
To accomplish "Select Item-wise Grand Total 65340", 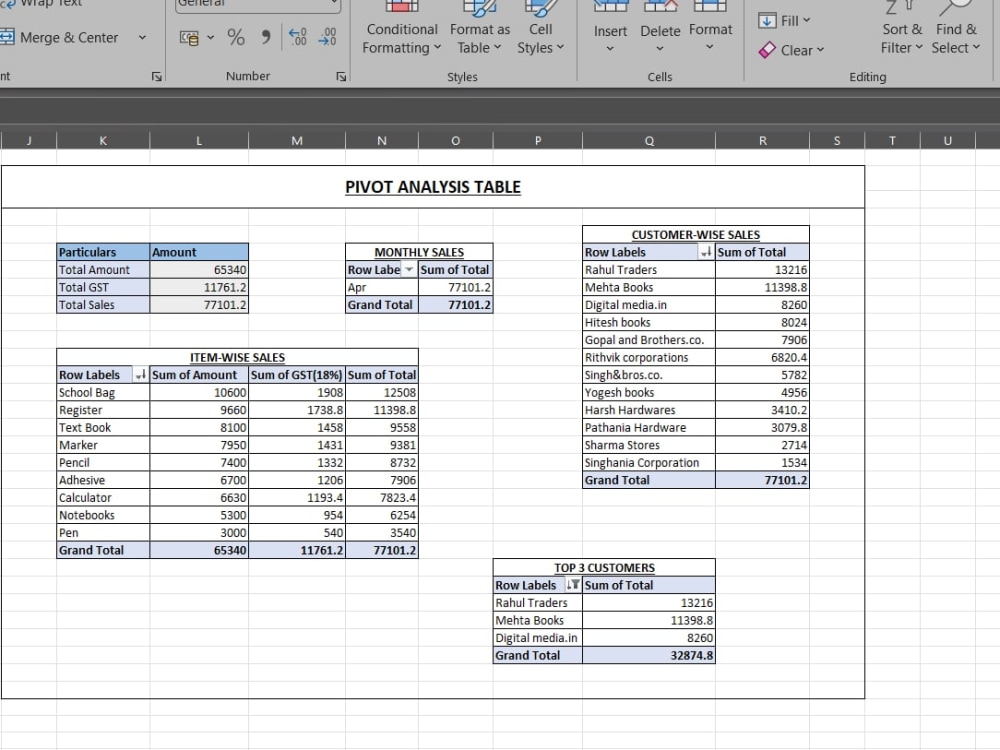I will click(x=199, y=550).
